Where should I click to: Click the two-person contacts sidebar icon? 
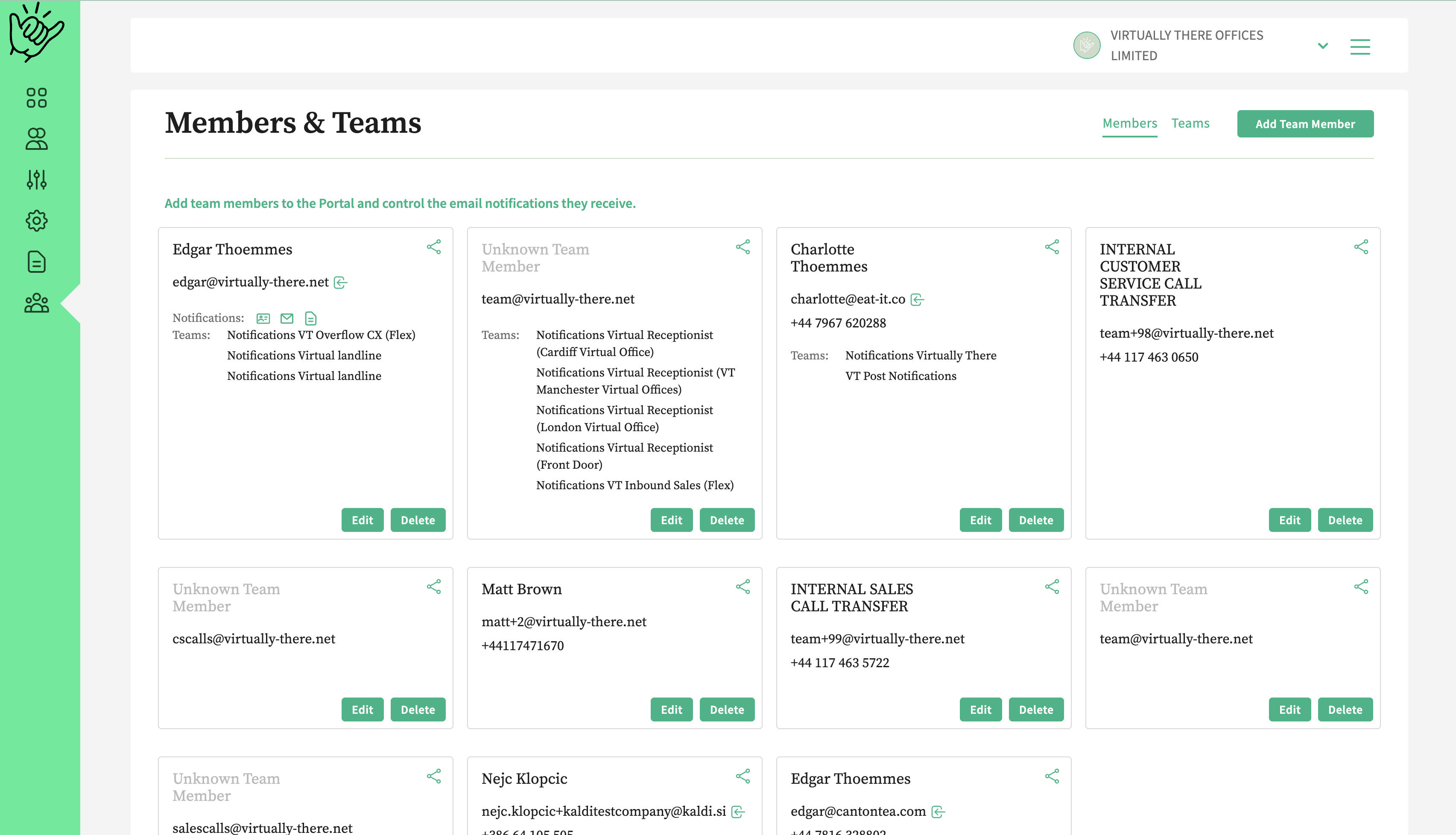coord(36,139)
